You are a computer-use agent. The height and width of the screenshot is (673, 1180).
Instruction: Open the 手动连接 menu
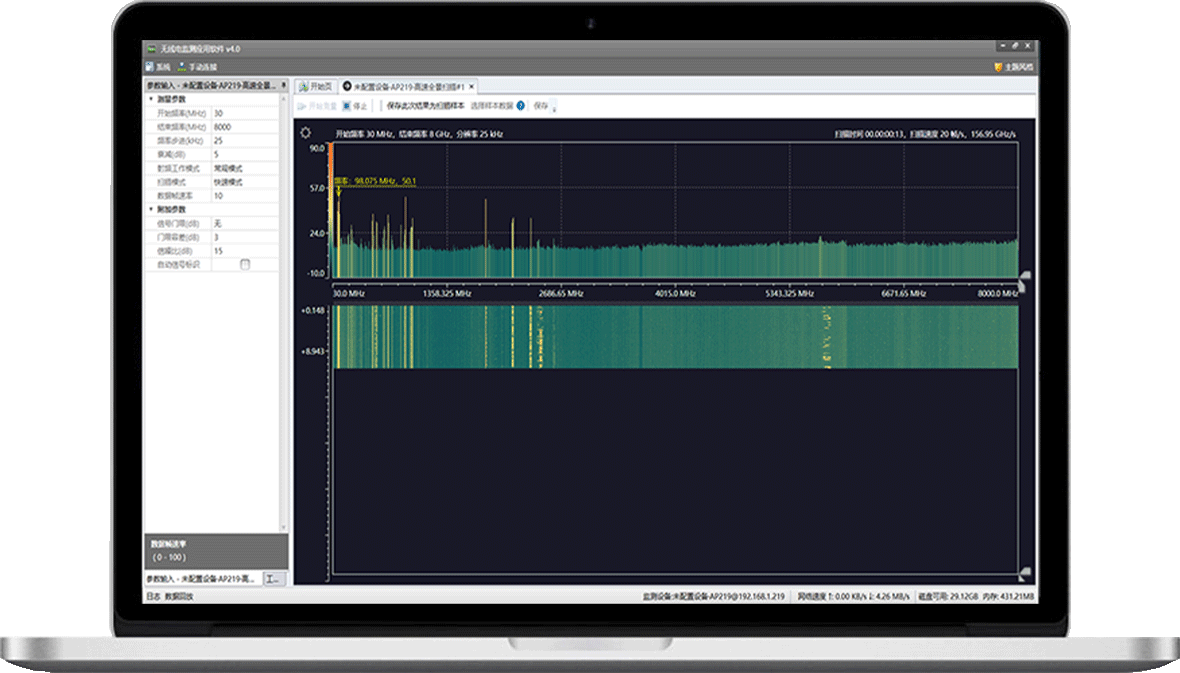click(197, 67)
